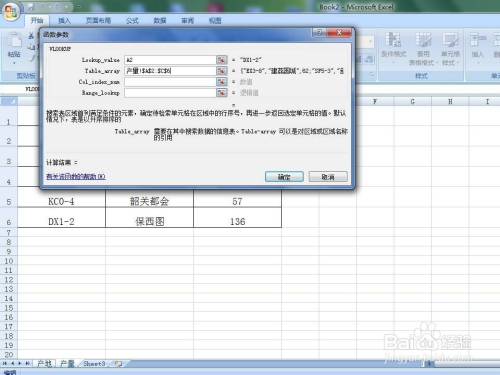Click the Format Painter brush icon
Image resolution: width=500 pixels, height=375 pixels.
[x=31, y=58]
